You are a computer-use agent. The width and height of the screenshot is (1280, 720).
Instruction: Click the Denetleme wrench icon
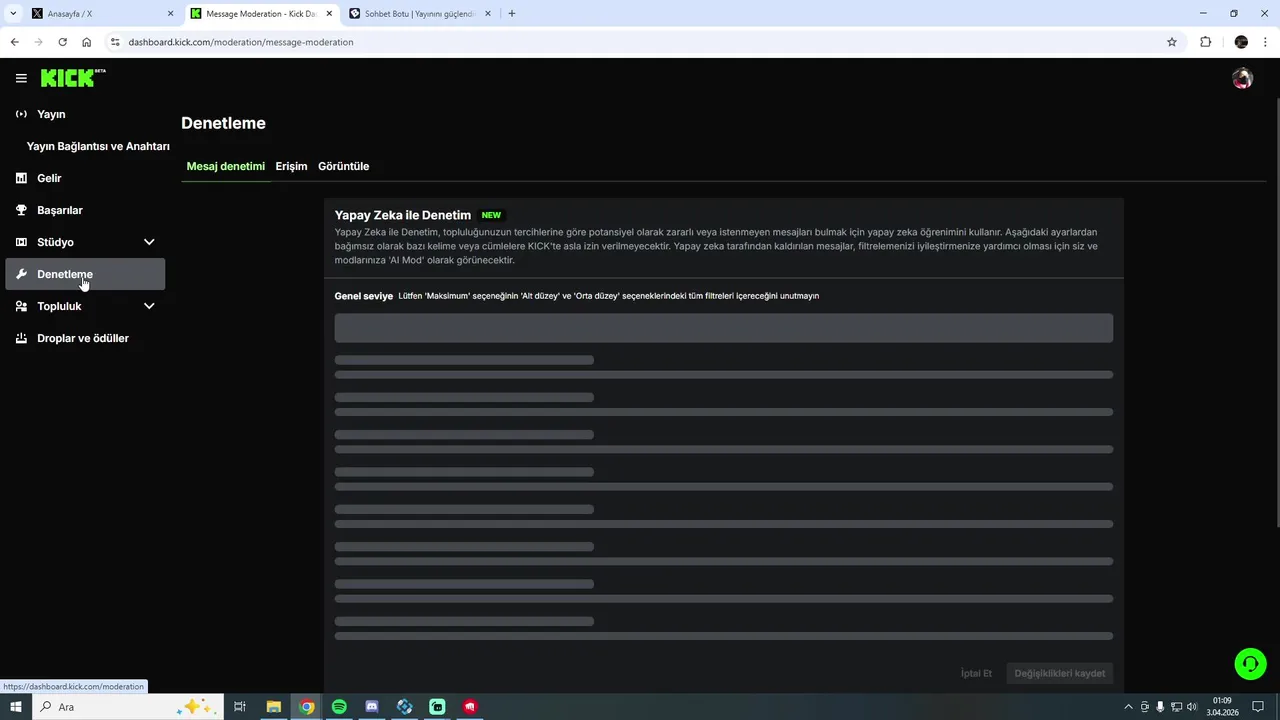pos(21,274)
